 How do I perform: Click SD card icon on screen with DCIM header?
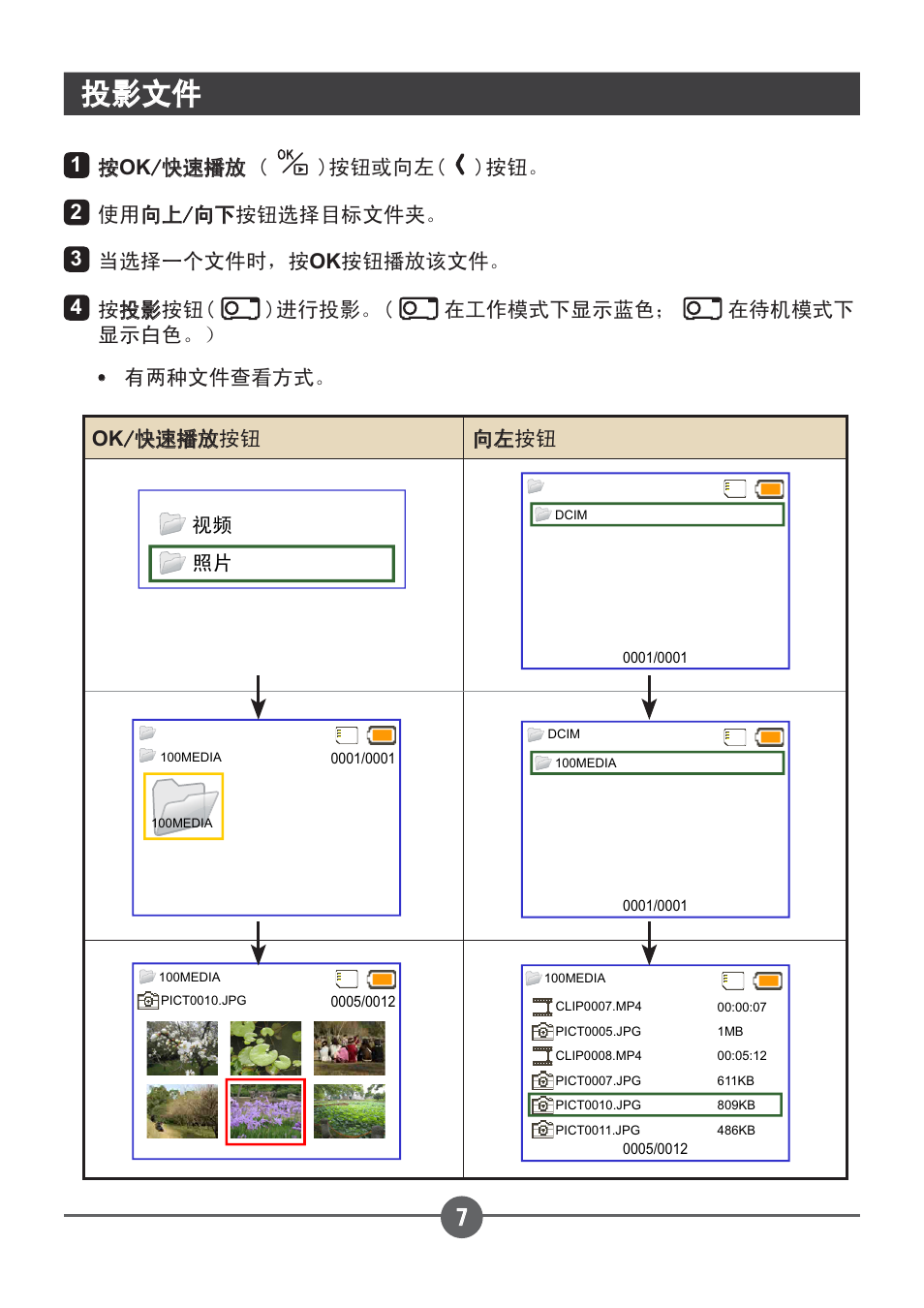coord(735,737)
